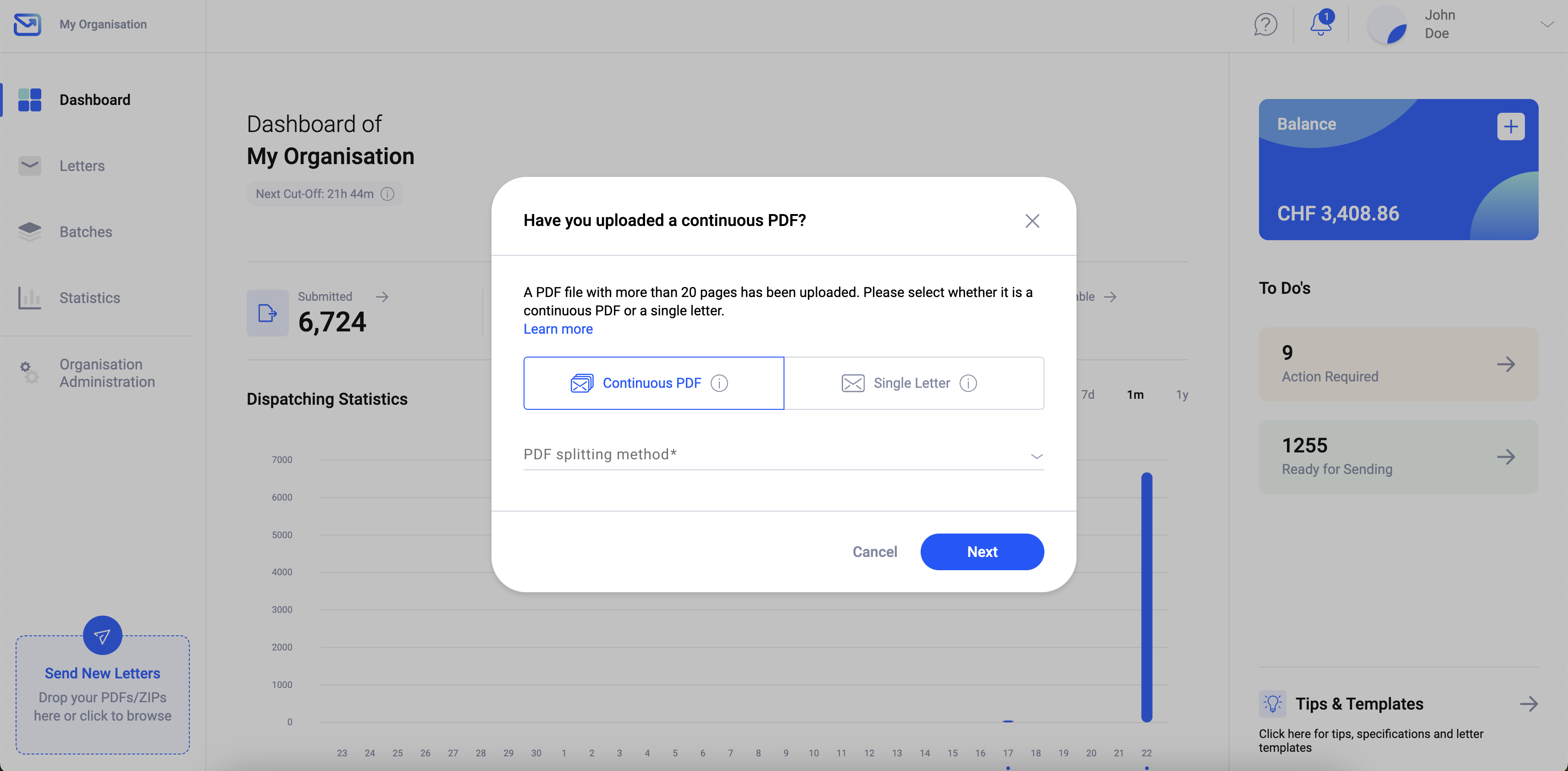Click the Send New Letters paper plane icon
The image size is (1568, 771).
pyautogui.click(x=102, y=636)
